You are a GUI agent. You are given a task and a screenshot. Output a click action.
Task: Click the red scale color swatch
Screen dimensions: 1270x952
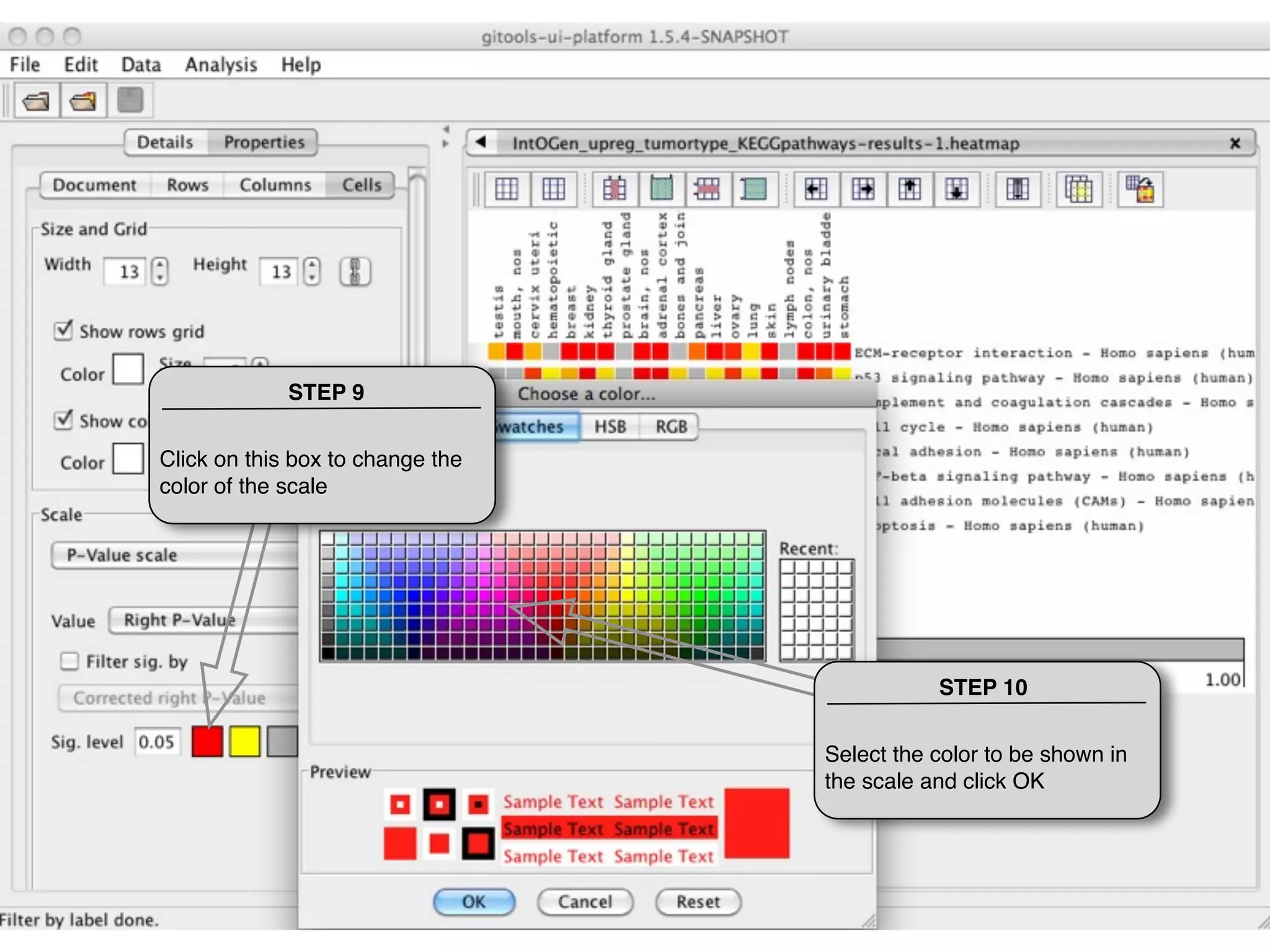207,741
